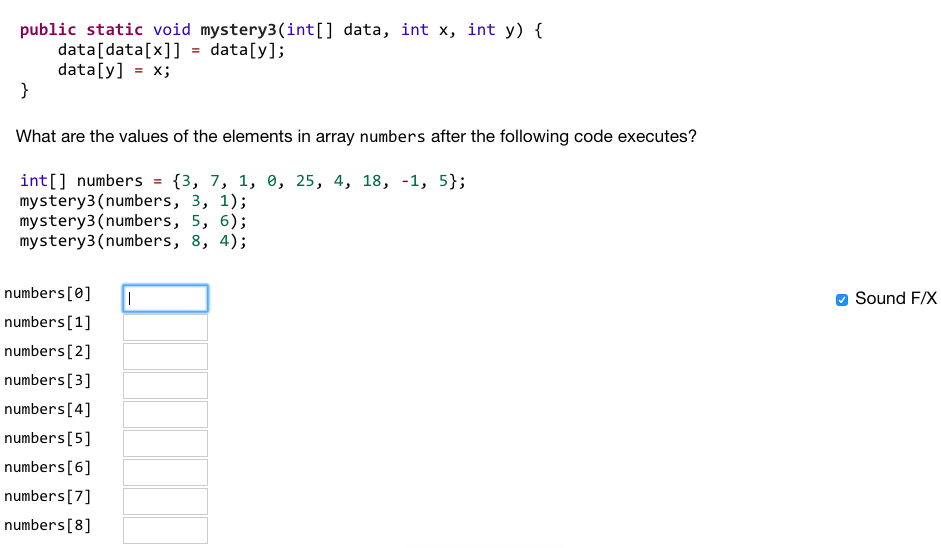This screenshot has width=941, height=548.
Task: Click the numbers[0] input field
Action: (x=166, y=298)
